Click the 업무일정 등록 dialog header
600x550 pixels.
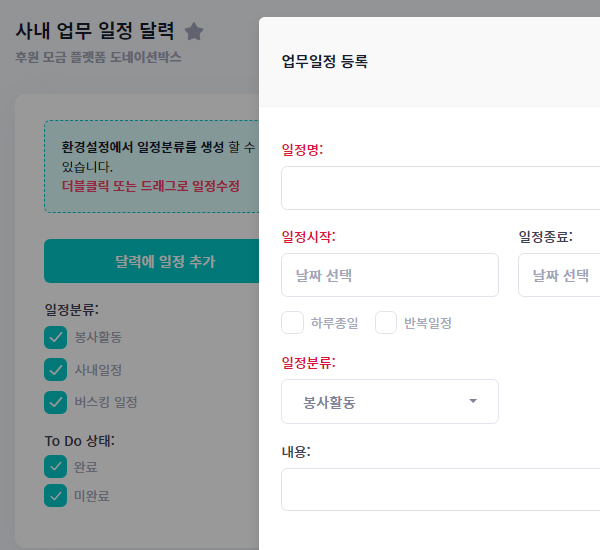pos(325,62)
